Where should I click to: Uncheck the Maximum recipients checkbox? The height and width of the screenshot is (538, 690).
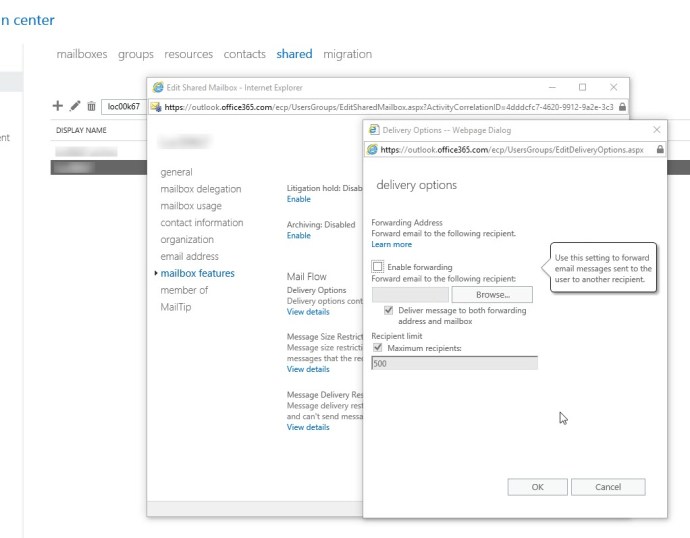(377, 348)
